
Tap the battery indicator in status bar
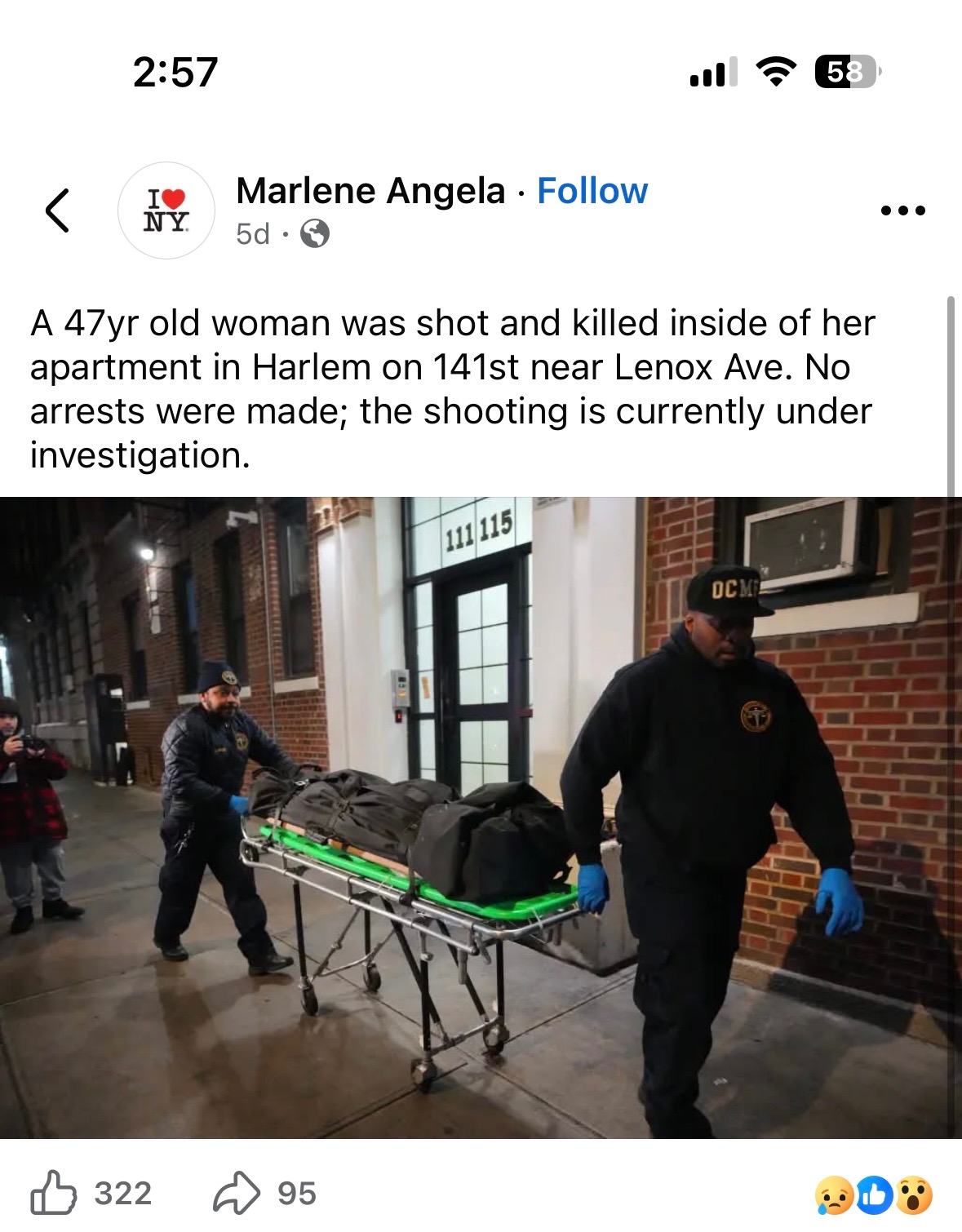click(x=849, y=72)
